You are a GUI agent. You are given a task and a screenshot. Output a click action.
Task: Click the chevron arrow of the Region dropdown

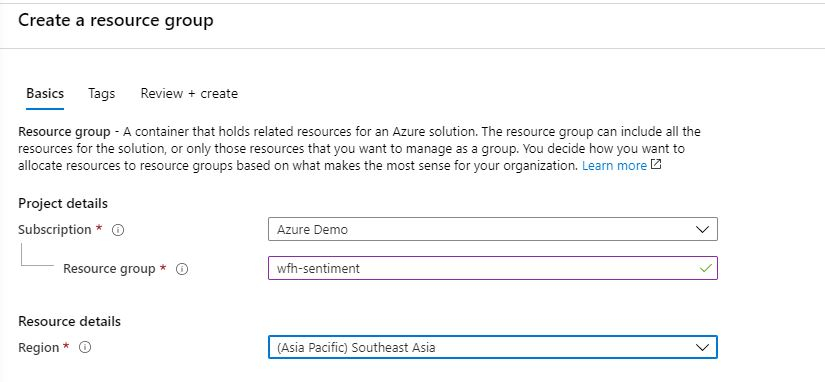(x=702, y=347)
